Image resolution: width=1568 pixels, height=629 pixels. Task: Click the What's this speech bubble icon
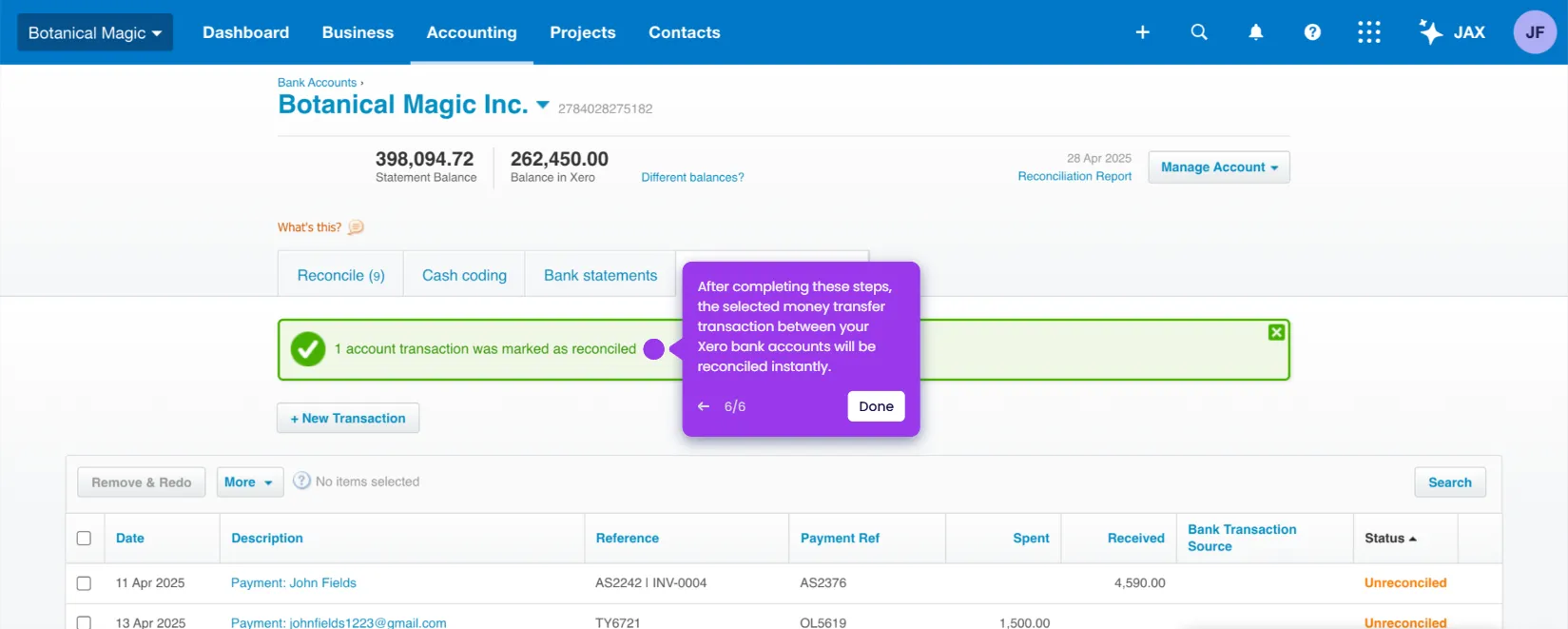tap(356, 227)
